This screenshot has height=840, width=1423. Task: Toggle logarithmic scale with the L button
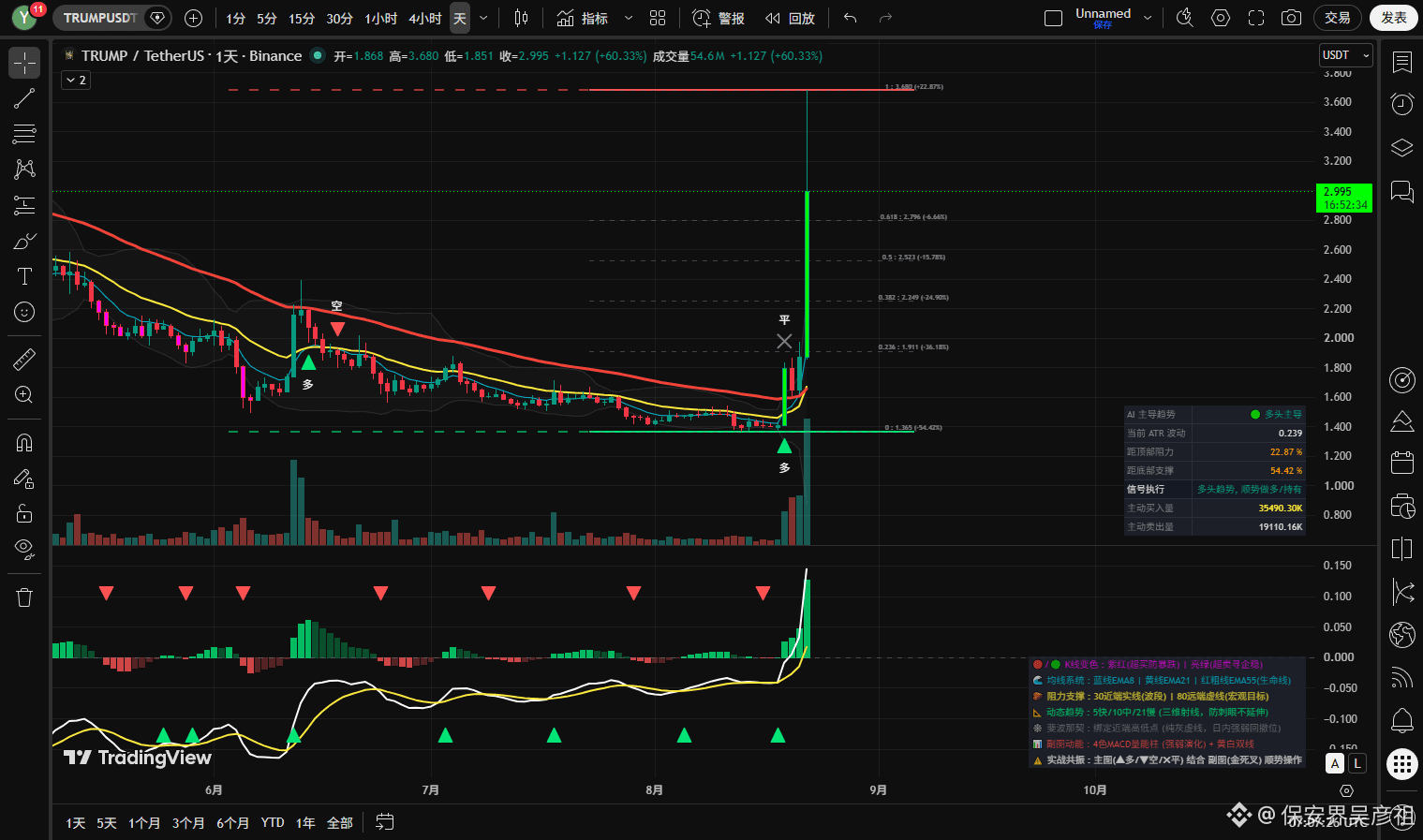pyautogui.click(x=1356, y=764)
